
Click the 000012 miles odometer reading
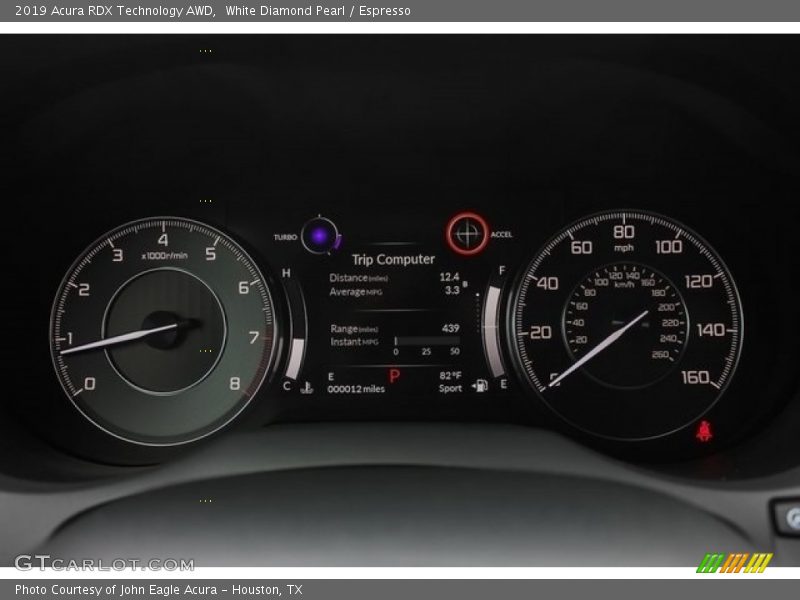click(x=356, y=389)
